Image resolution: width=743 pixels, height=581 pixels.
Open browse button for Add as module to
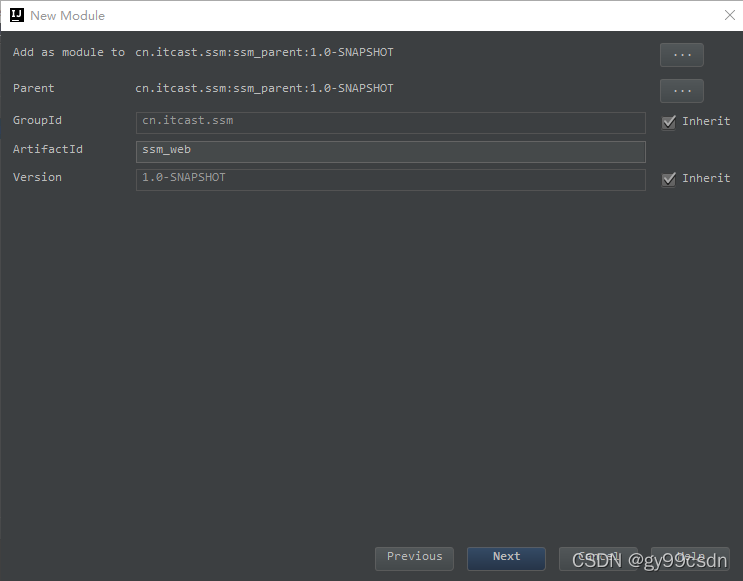pyautogui.click(x=681, y=55)
